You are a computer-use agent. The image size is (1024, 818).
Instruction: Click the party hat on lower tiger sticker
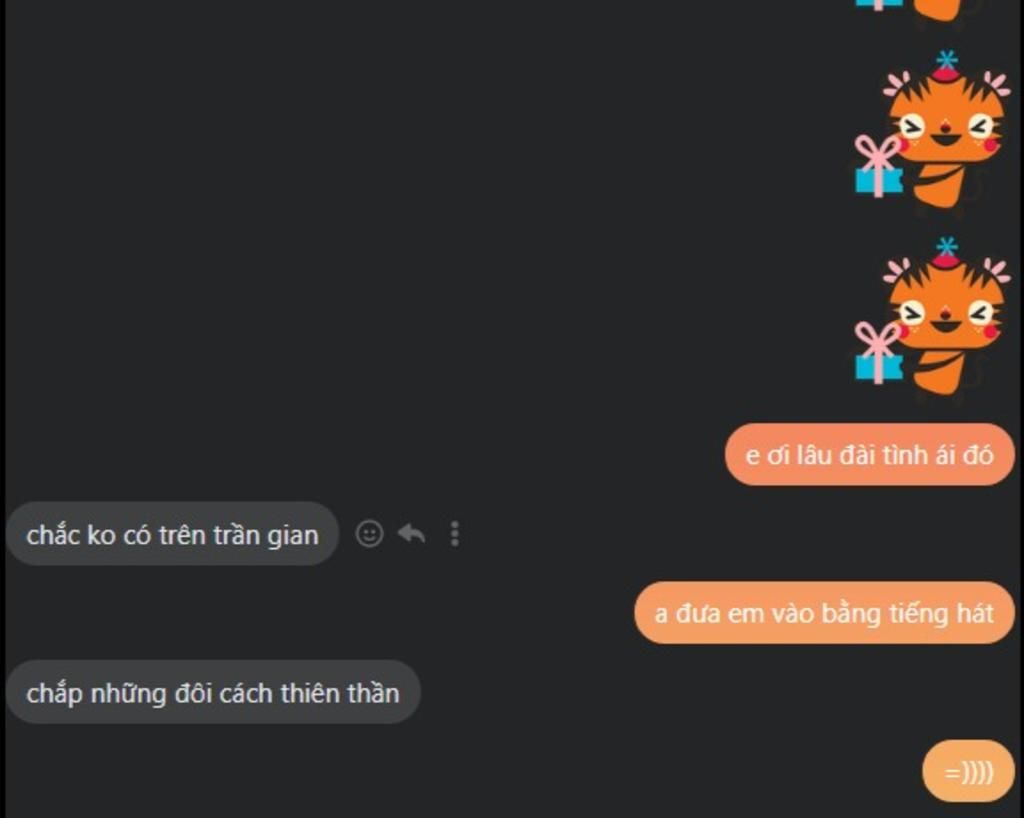(946, 252)
